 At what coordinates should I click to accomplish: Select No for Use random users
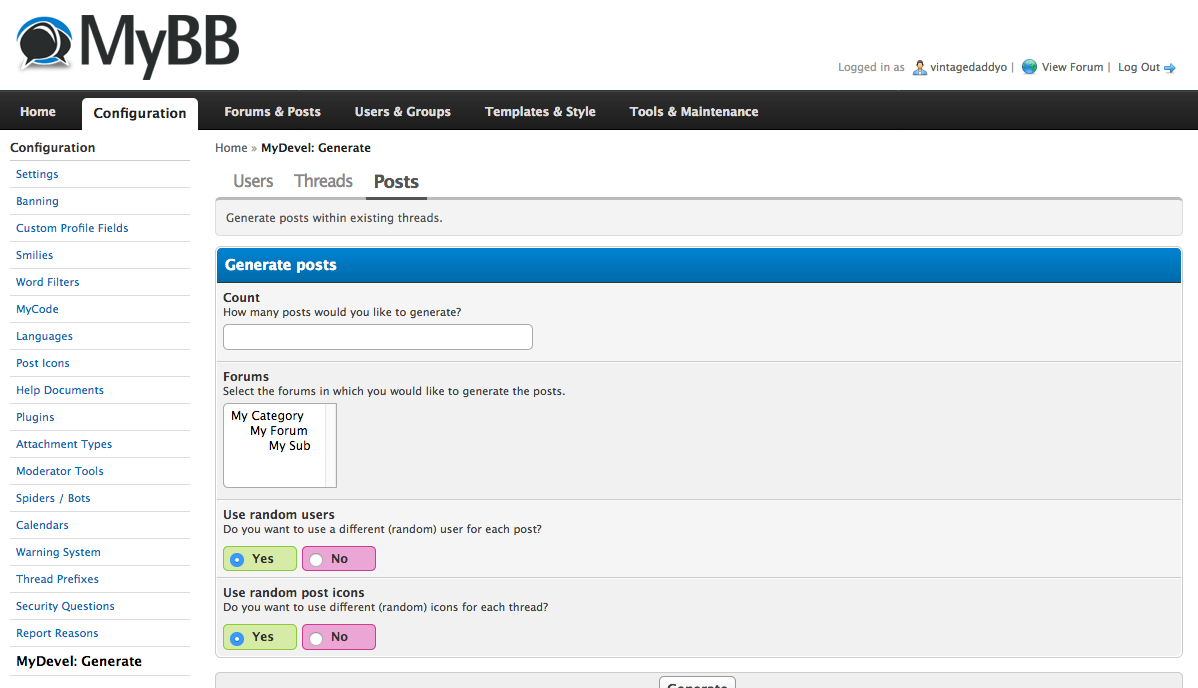[316, 559]
